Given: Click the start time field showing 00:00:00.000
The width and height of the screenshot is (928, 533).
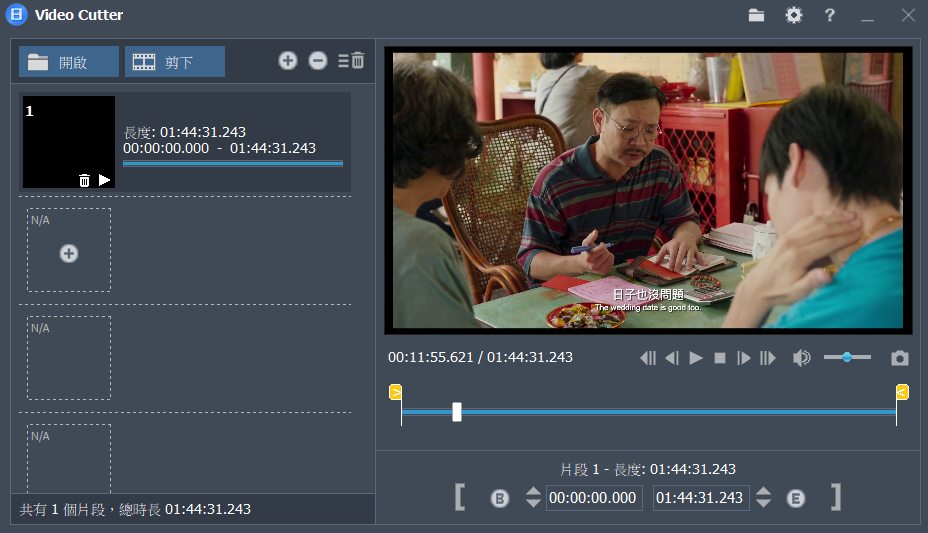Looking at the screenshot, I should (x=594, y=498).
